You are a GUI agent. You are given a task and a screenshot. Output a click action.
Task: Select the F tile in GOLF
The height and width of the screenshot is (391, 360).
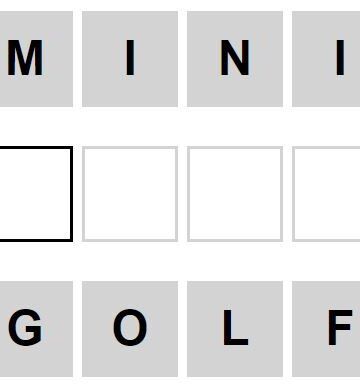click(x=326, y=329)
